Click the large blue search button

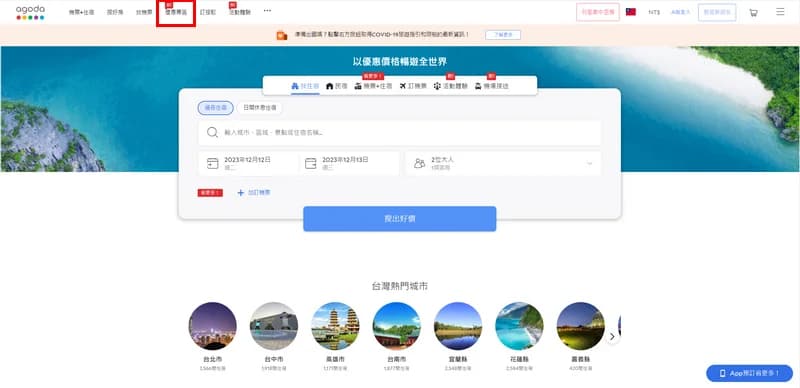399,219
